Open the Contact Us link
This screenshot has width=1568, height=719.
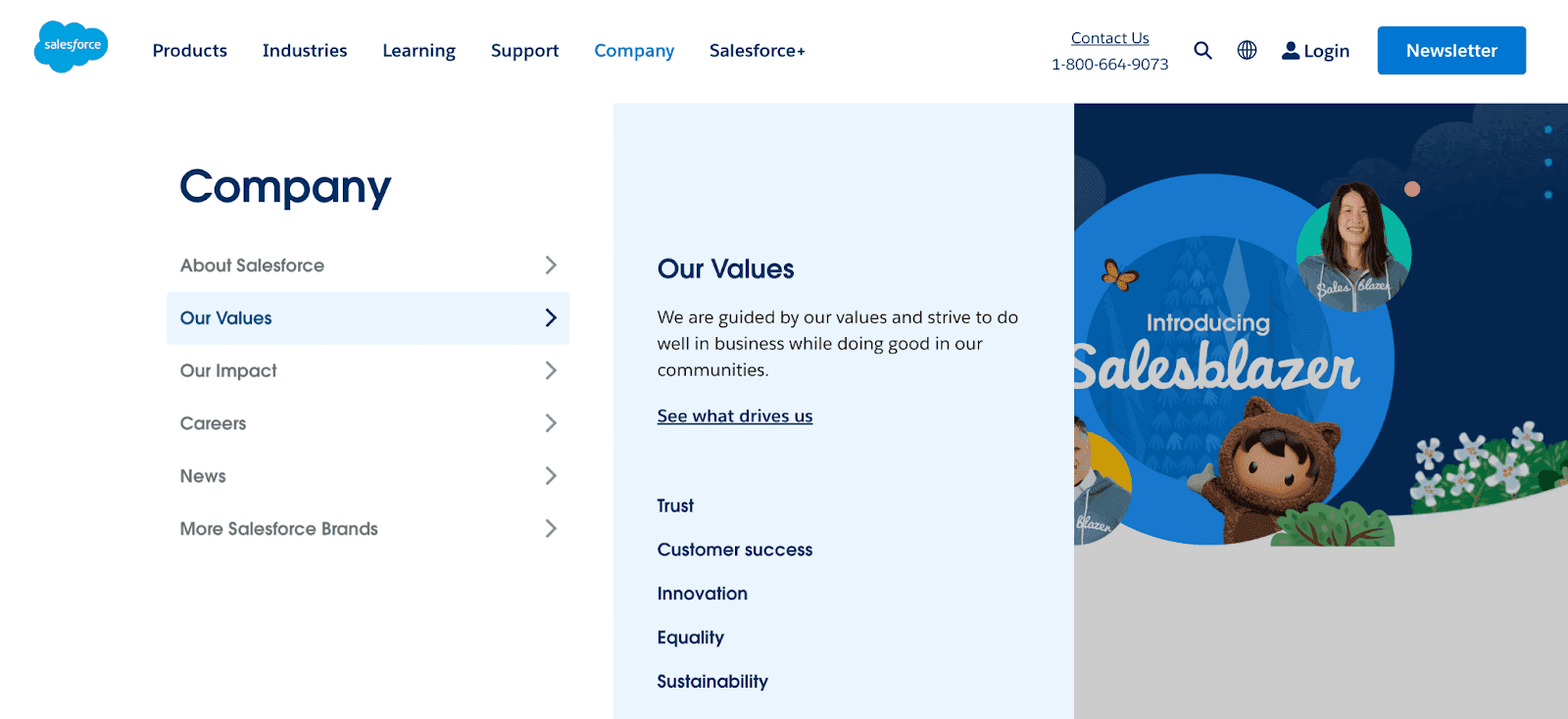tap(1109, 37)
